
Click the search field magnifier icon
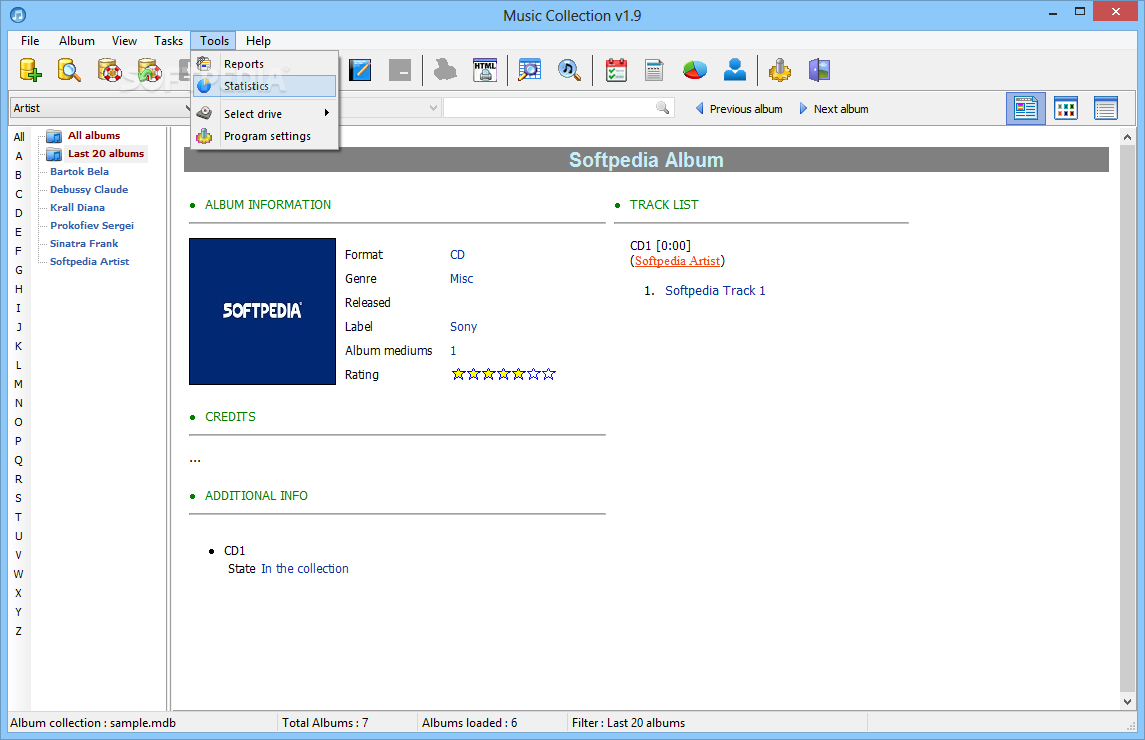click(662, 108)
